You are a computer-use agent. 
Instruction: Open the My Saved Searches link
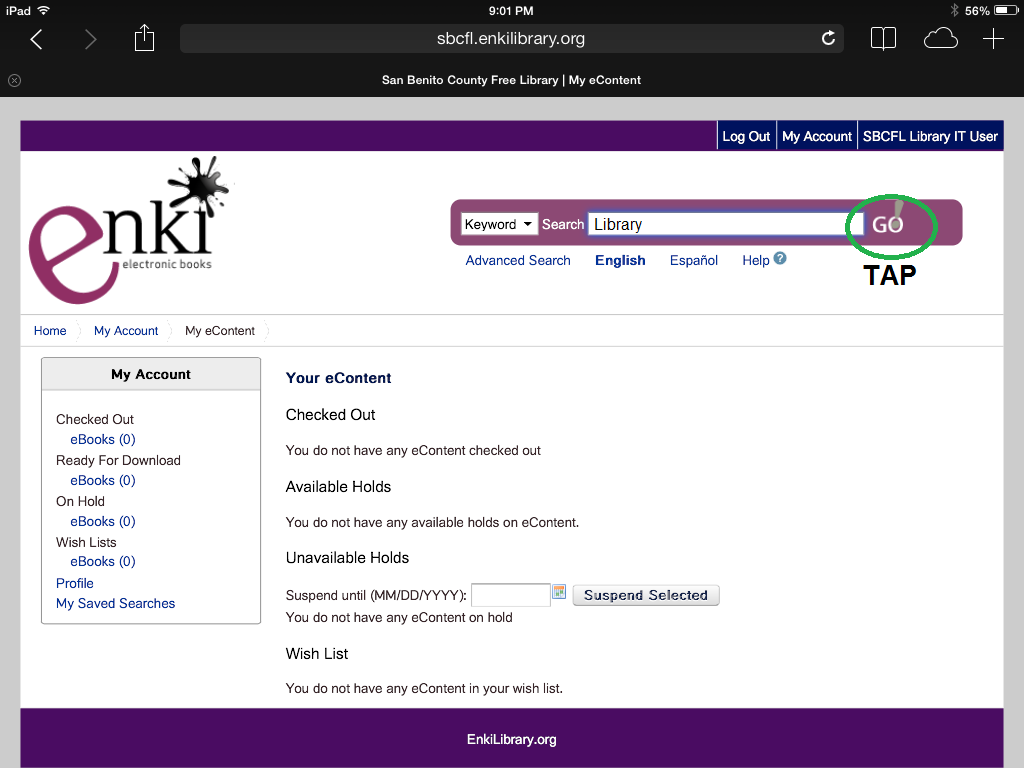click(116, 603)
